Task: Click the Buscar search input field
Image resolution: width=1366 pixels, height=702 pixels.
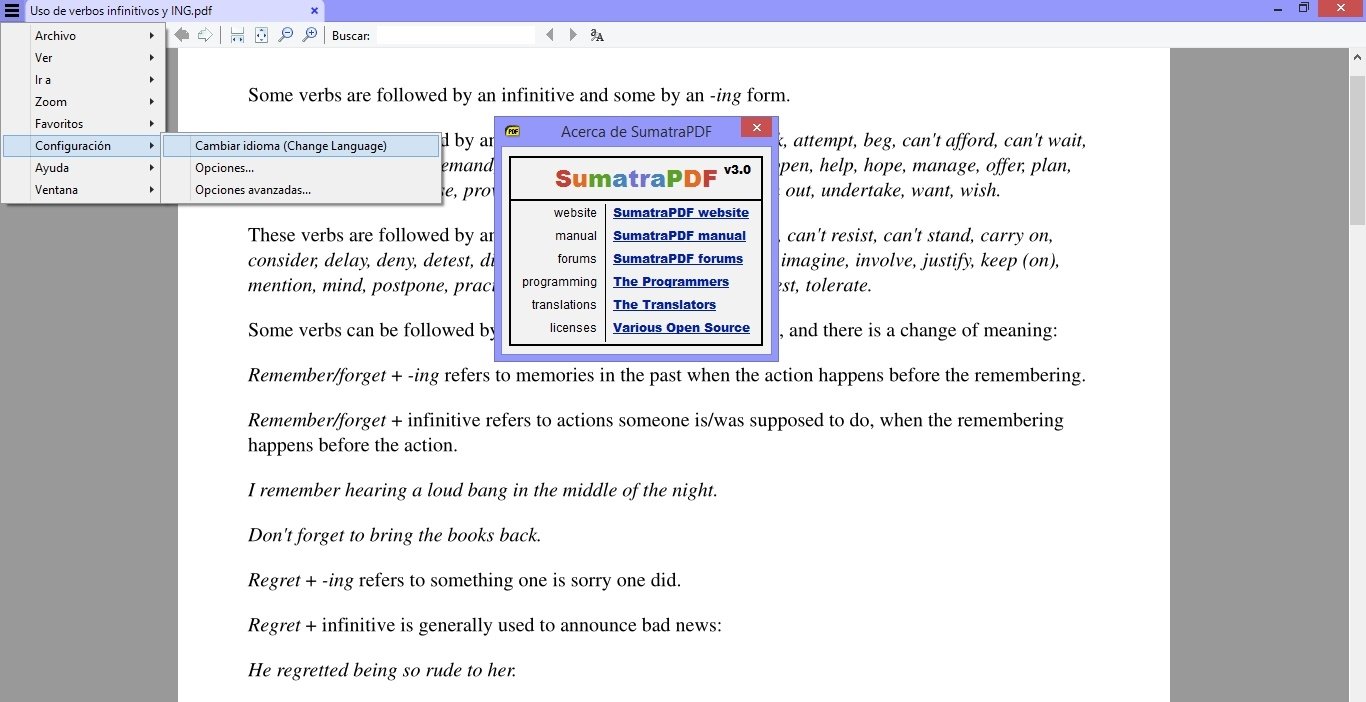Action: (455, 35)
